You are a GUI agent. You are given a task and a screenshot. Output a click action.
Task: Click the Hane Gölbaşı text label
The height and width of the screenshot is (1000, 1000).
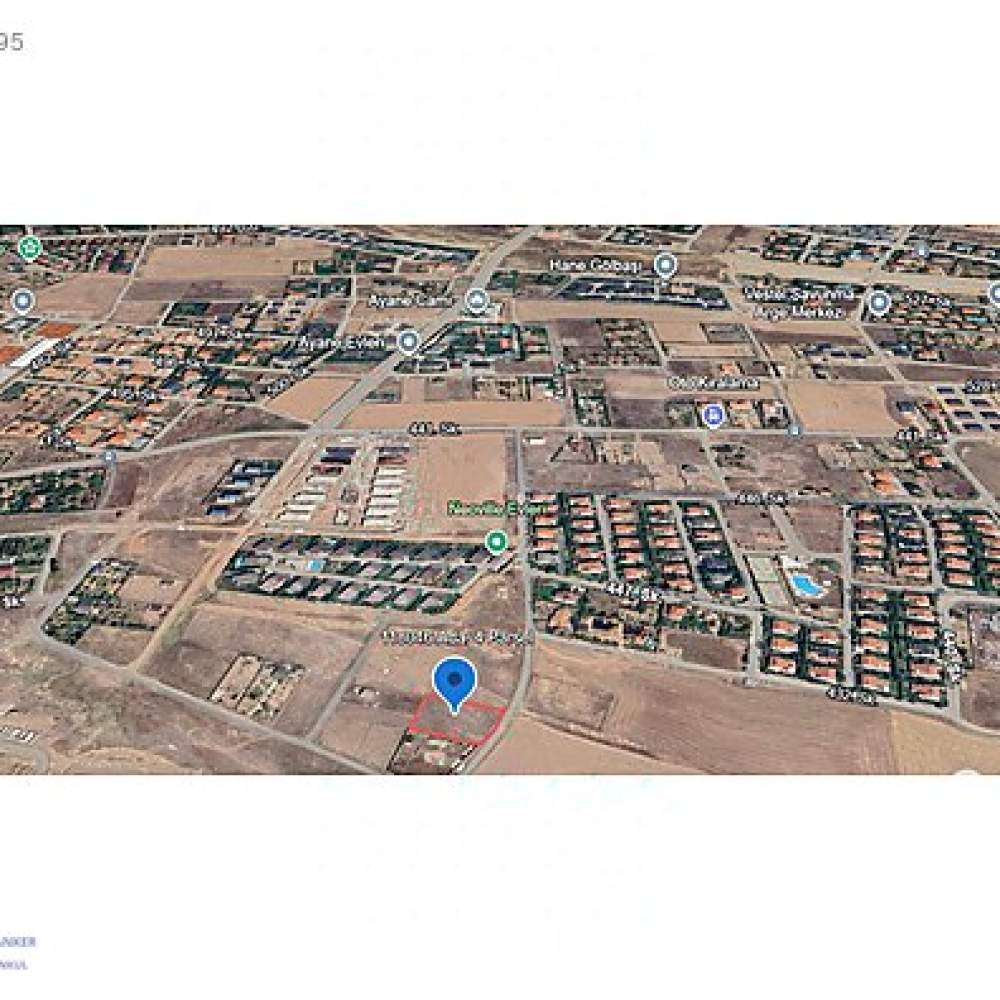click(x=594, y=265)
